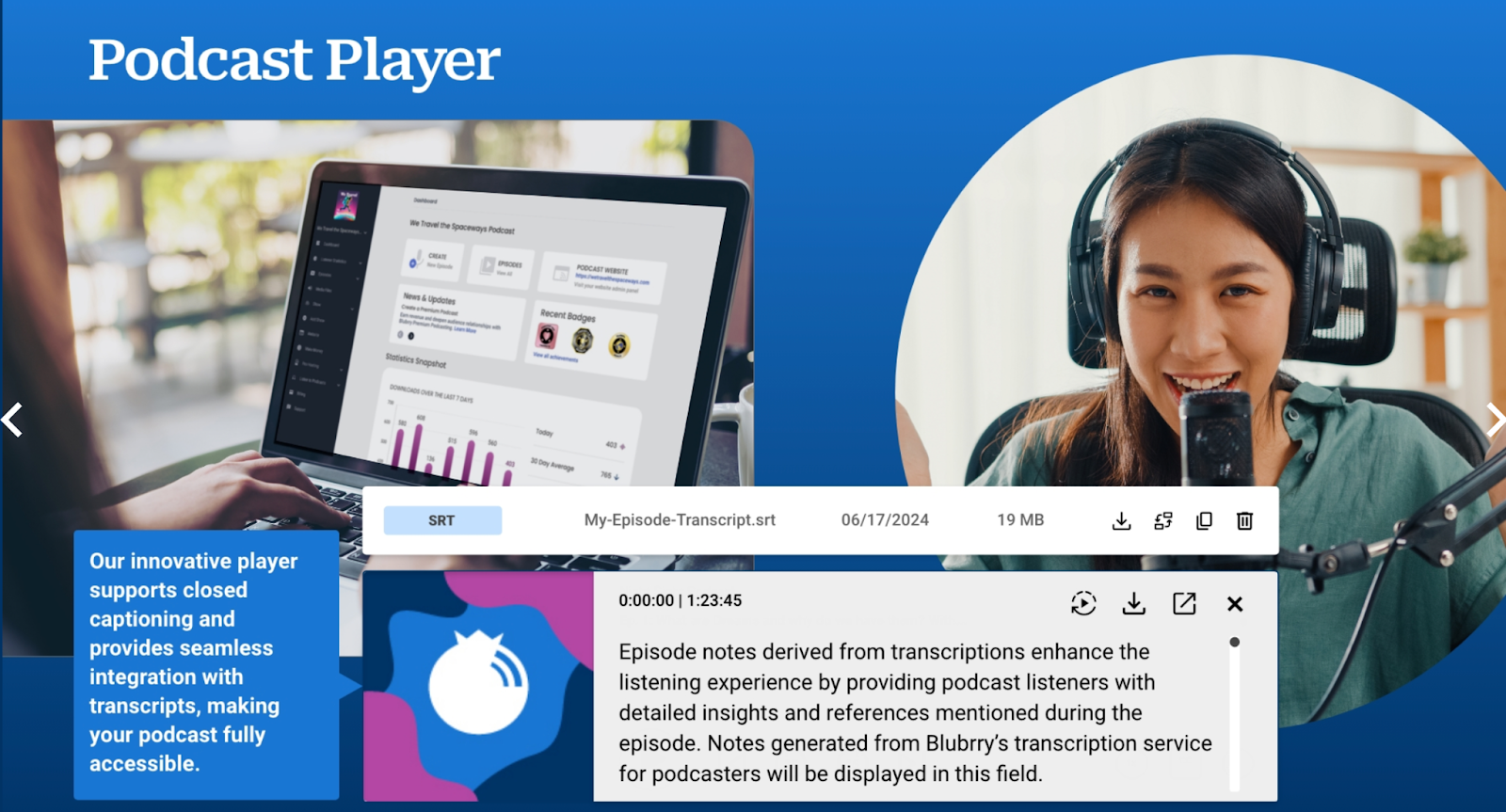
Task: Go to the previous slide arrow
Action: click(12, 420)
